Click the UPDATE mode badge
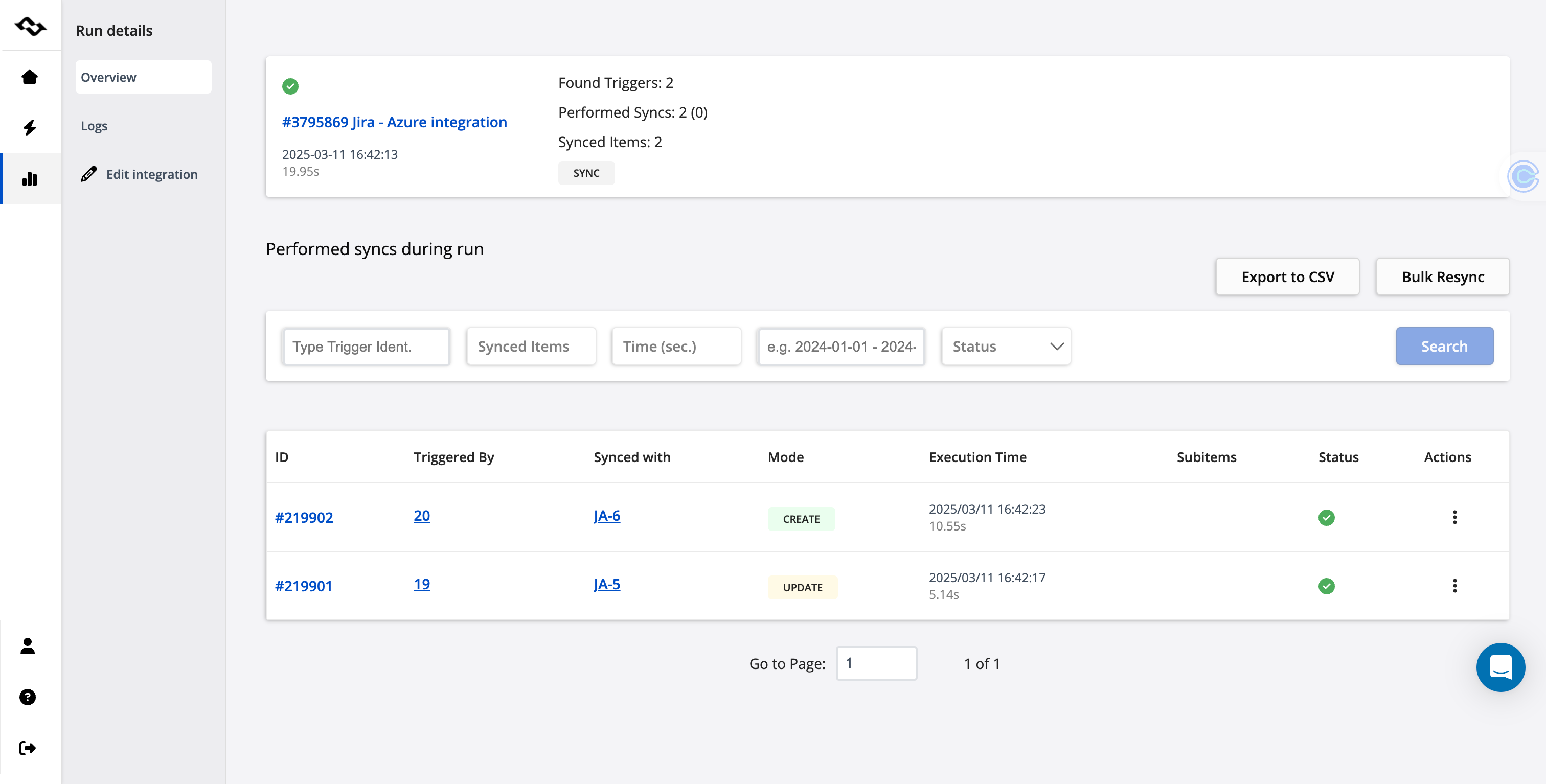1546x784 pixels. (803, 587)
